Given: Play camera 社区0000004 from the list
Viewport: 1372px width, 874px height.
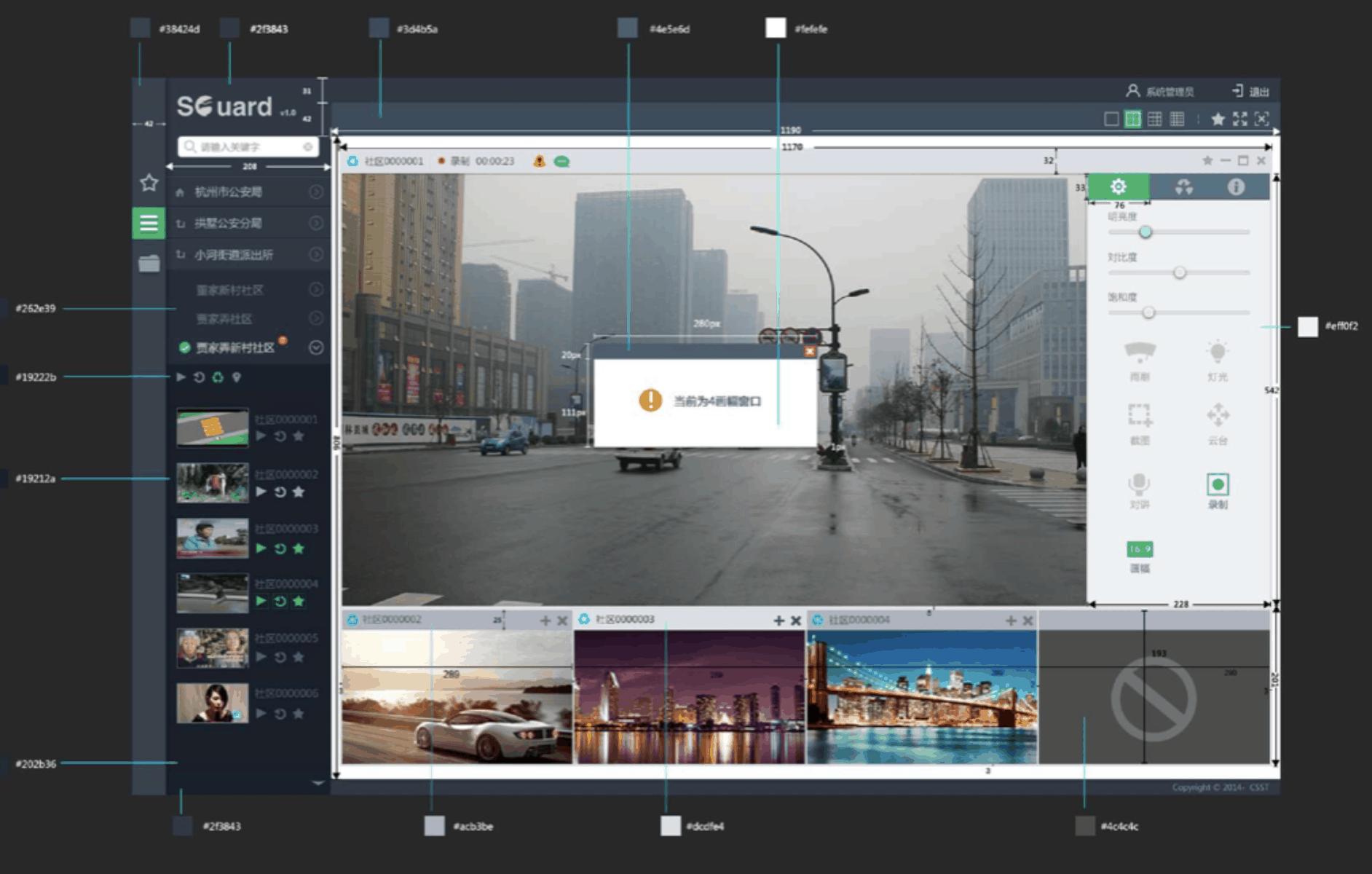Looking at the screenshot, I should pos(261,602).
